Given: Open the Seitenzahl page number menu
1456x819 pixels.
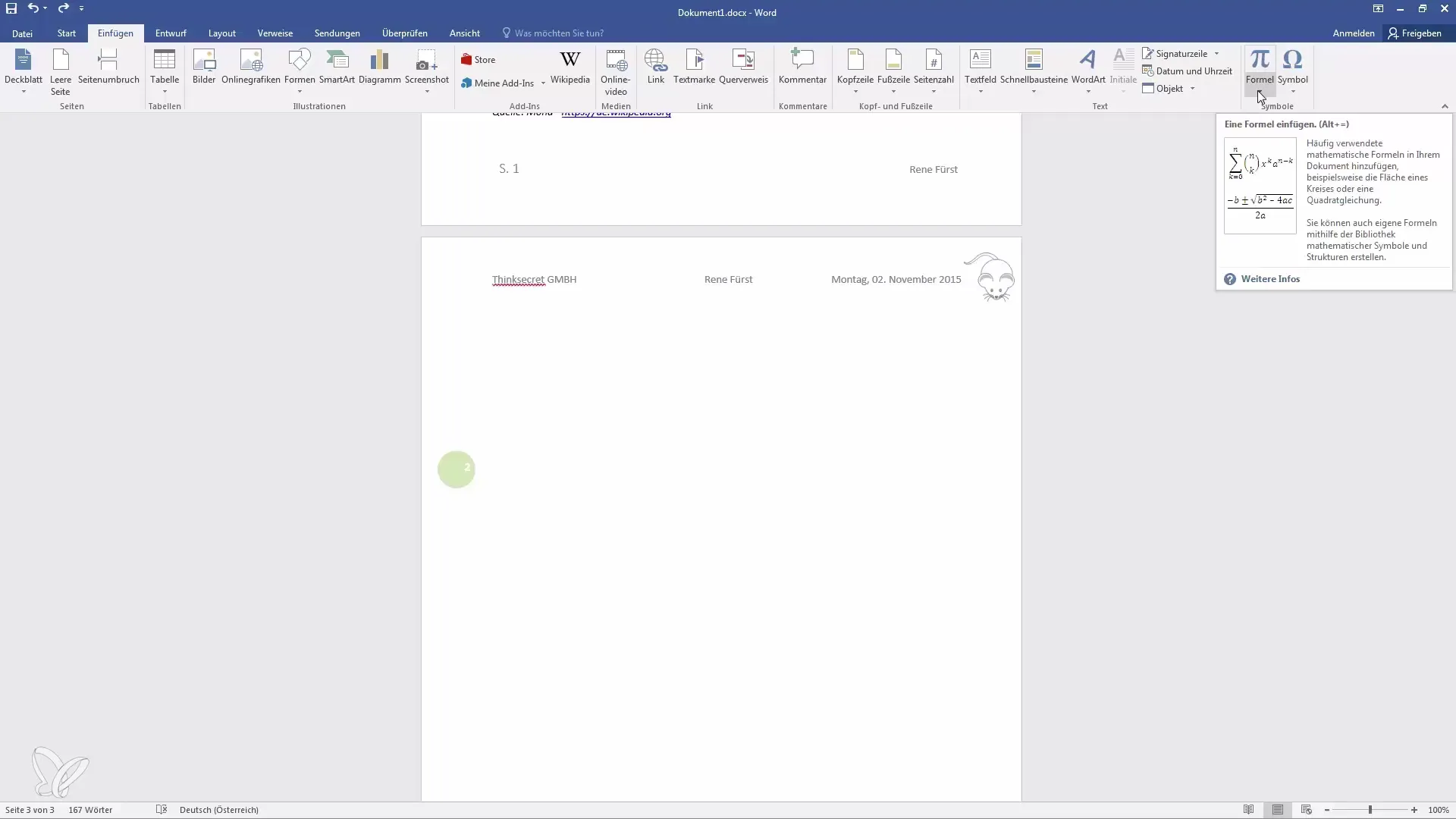Looking at the screenshot, I should [934, 71].
